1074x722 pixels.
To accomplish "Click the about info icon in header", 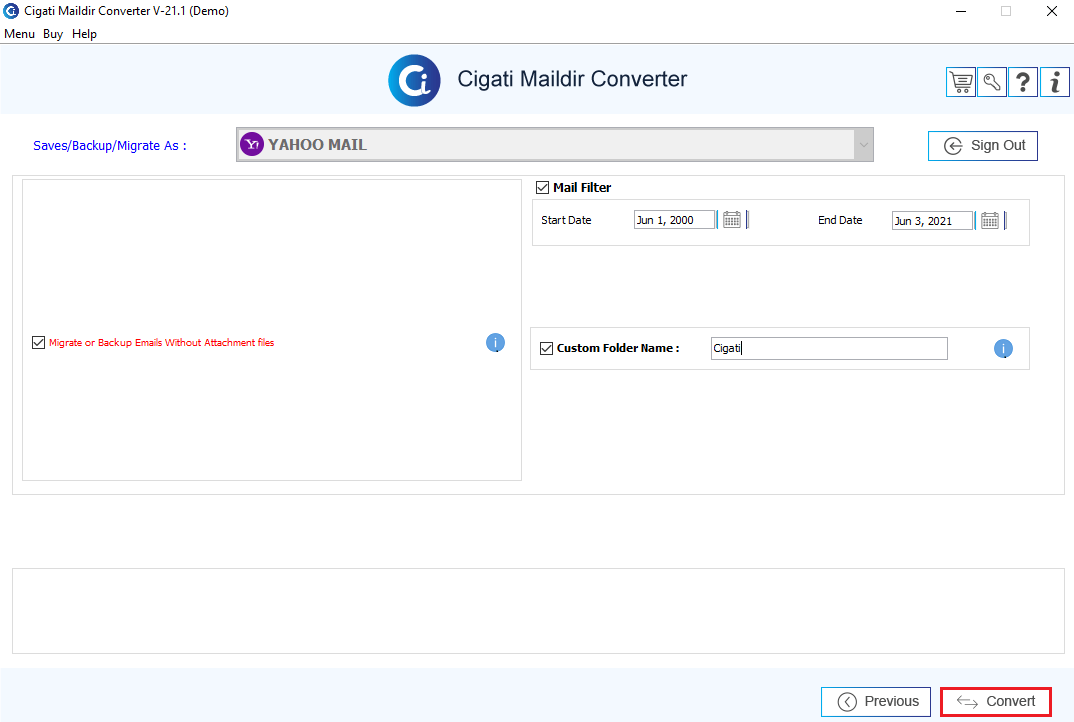I will coord(1055,82).
